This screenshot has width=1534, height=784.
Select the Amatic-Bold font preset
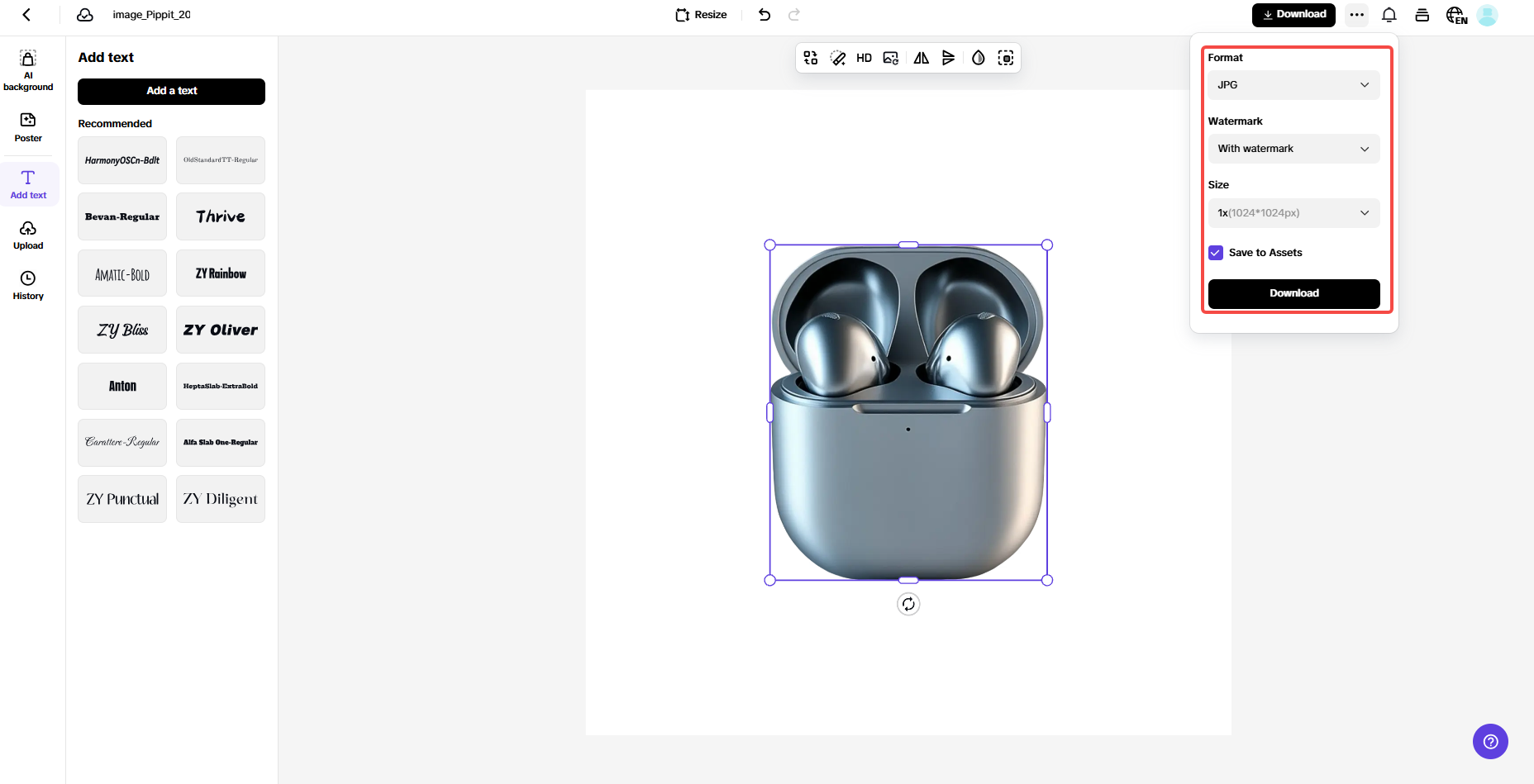pos(122,273)
